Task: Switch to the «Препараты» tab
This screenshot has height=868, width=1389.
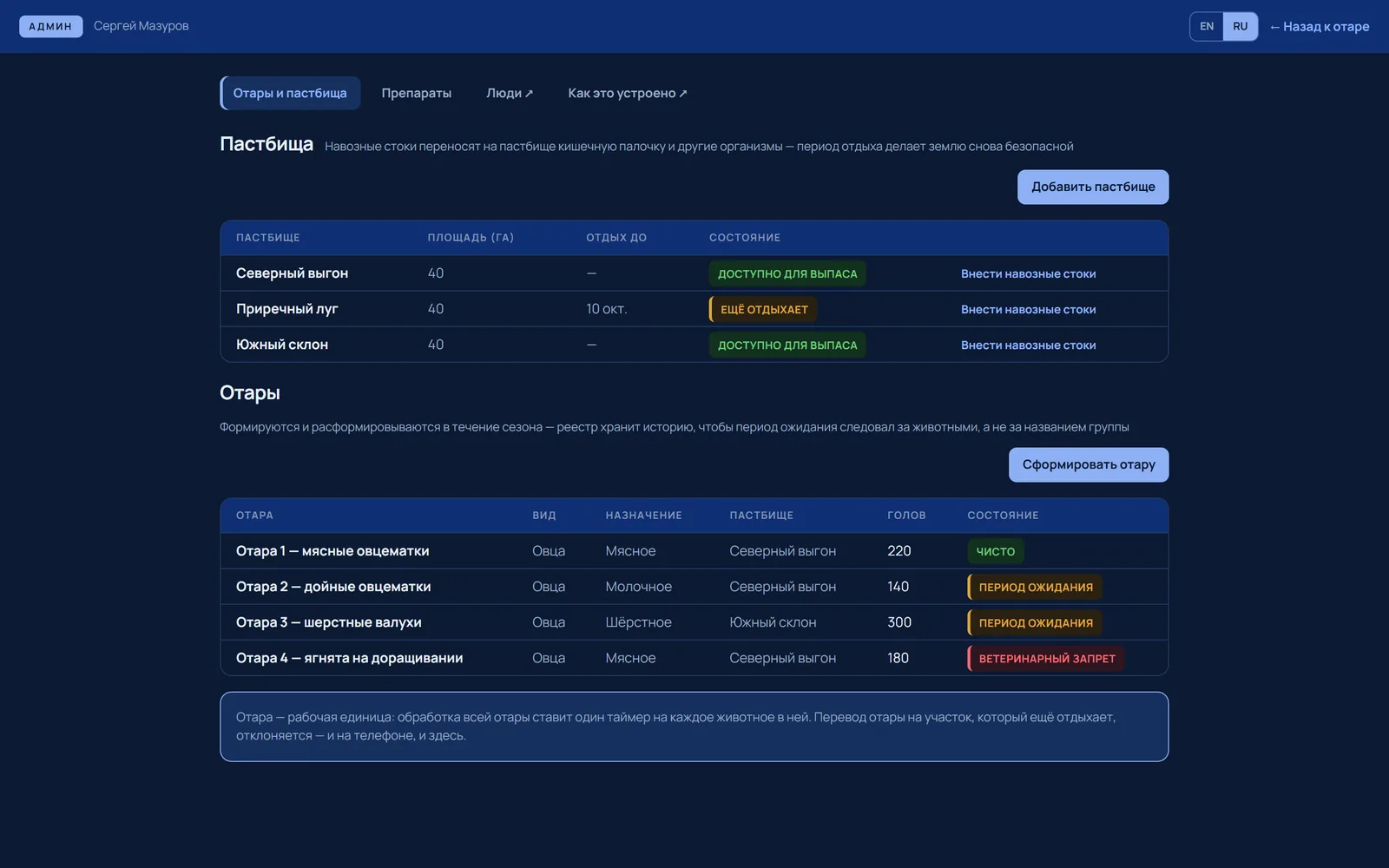Action: tap(417, 93)
